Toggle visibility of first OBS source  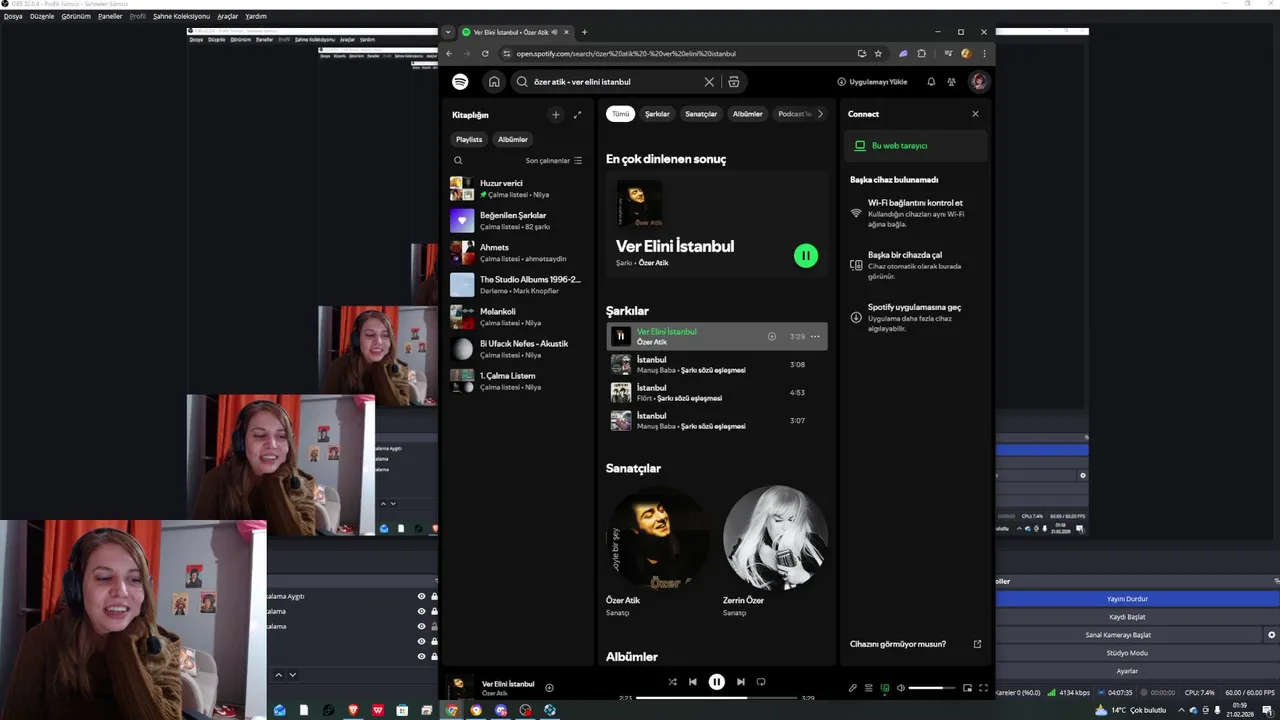pos(421,596)
